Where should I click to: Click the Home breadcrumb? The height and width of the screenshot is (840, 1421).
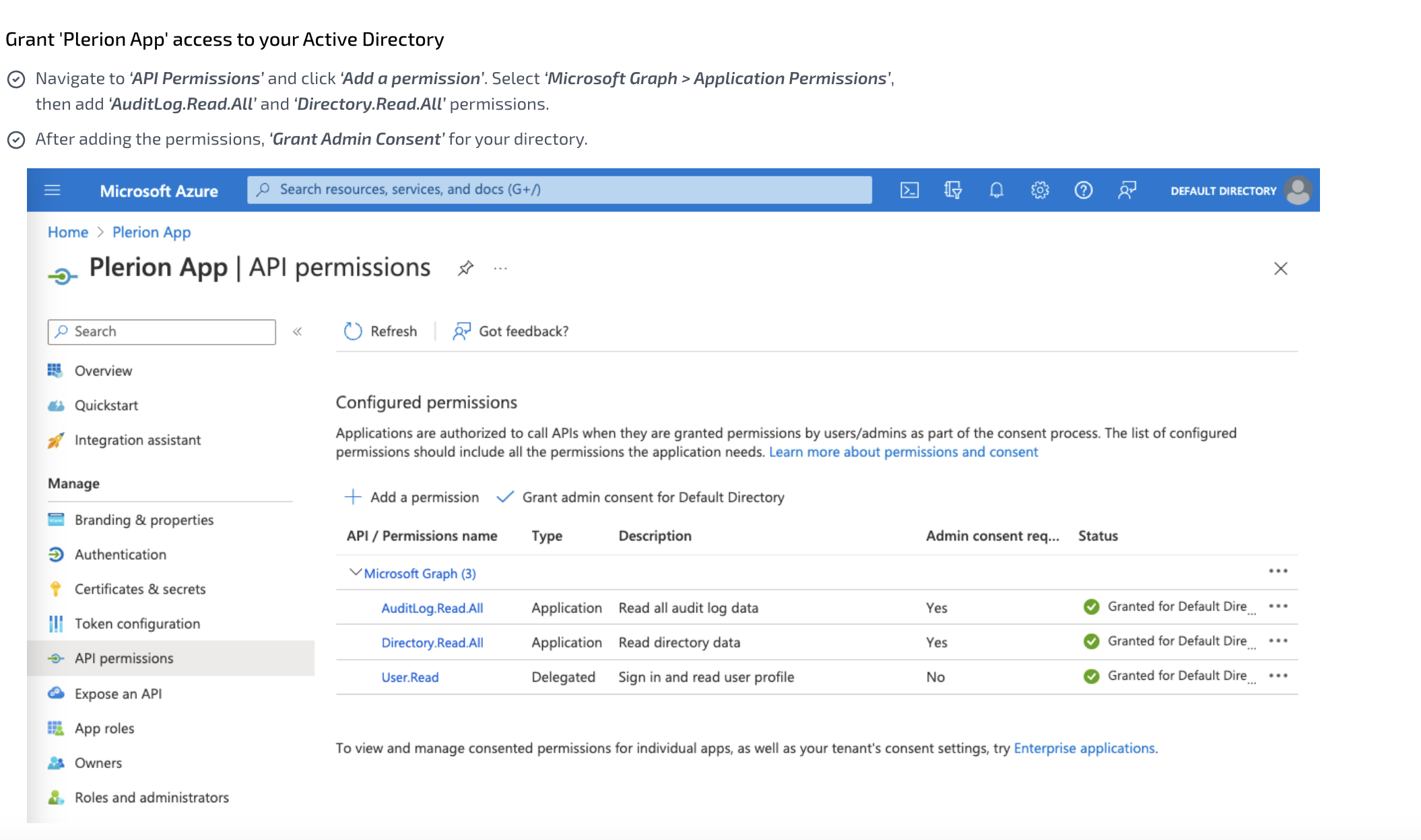point(68,232)
